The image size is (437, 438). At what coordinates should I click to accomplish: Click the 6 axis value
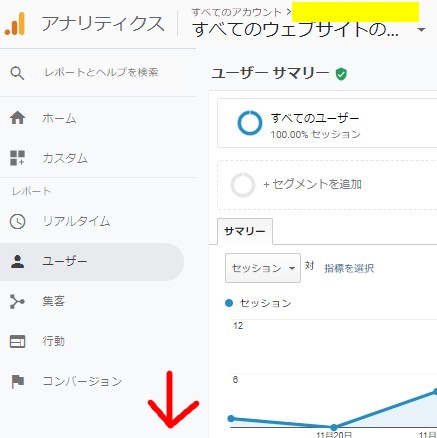point(235,380)
